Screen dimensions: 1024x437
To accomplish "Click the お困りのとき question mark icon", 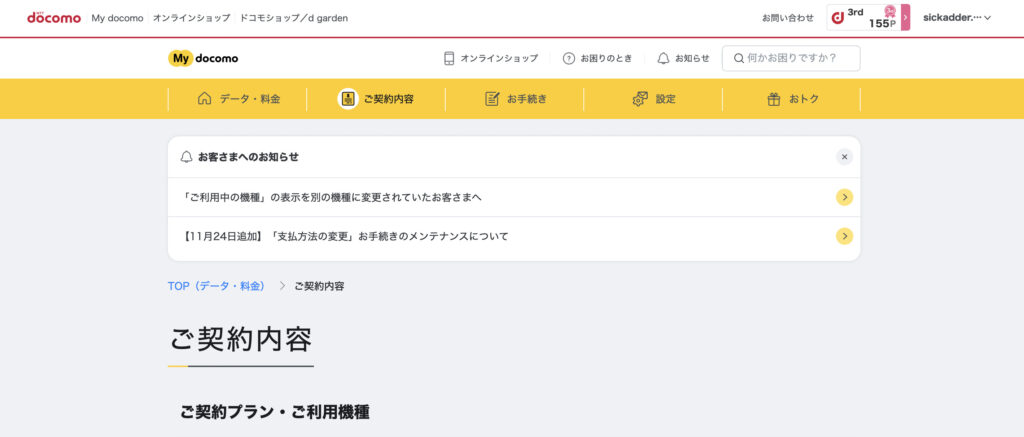I will point(569,58).
